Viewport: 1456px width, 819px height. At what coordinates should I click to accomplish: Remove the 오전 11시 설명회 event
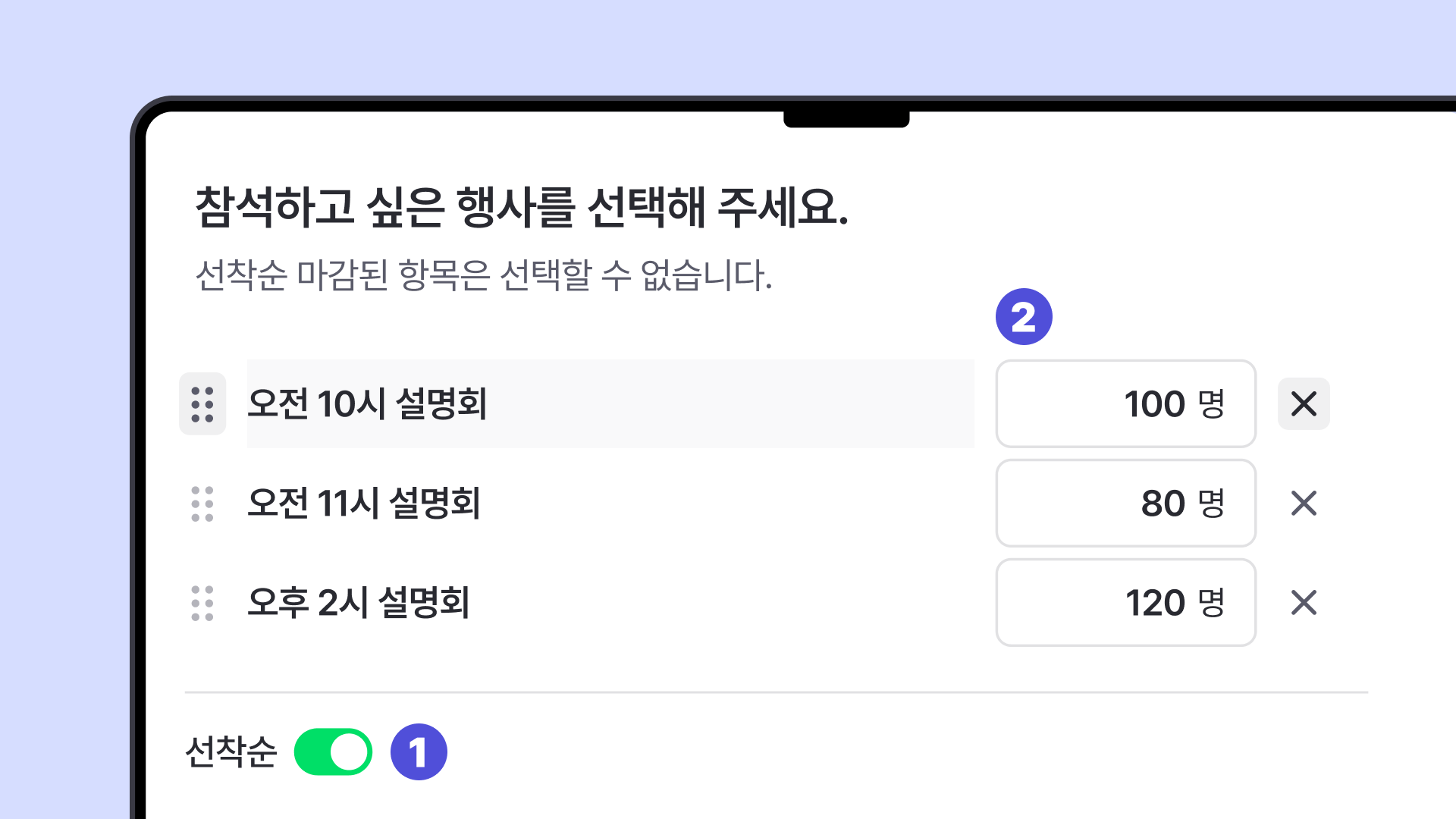(1304, 503)
